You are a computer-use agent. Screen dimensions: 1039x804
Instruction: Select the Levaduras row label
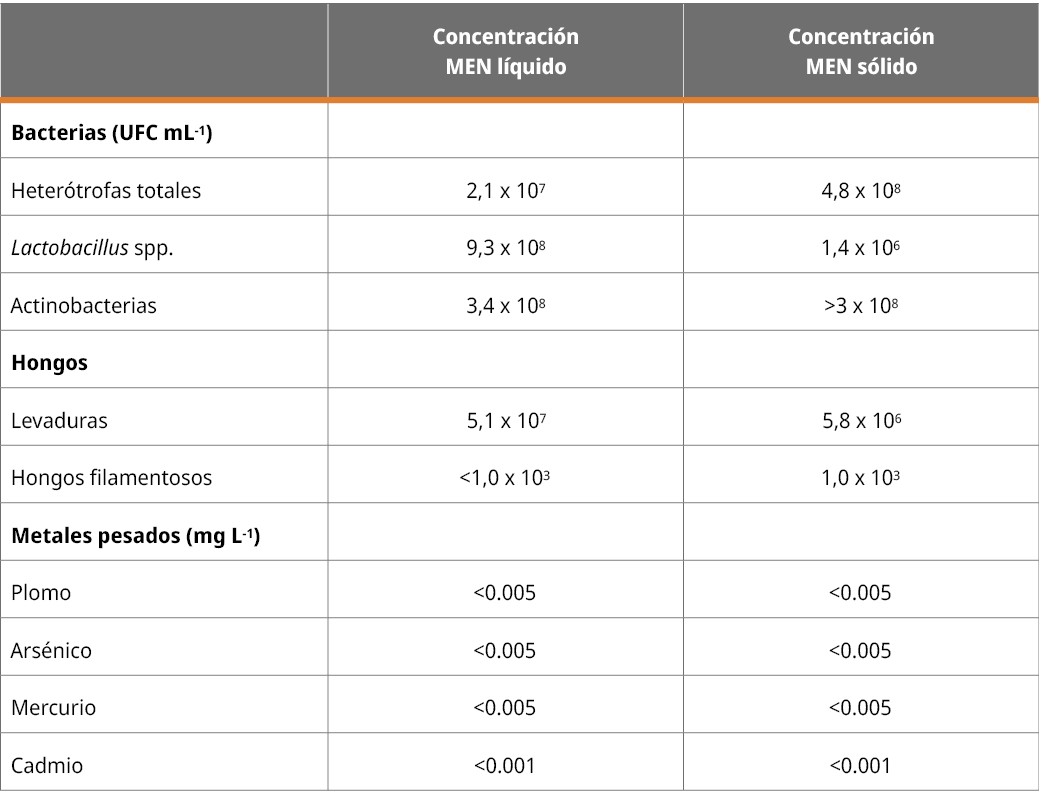tap(59, 421)
